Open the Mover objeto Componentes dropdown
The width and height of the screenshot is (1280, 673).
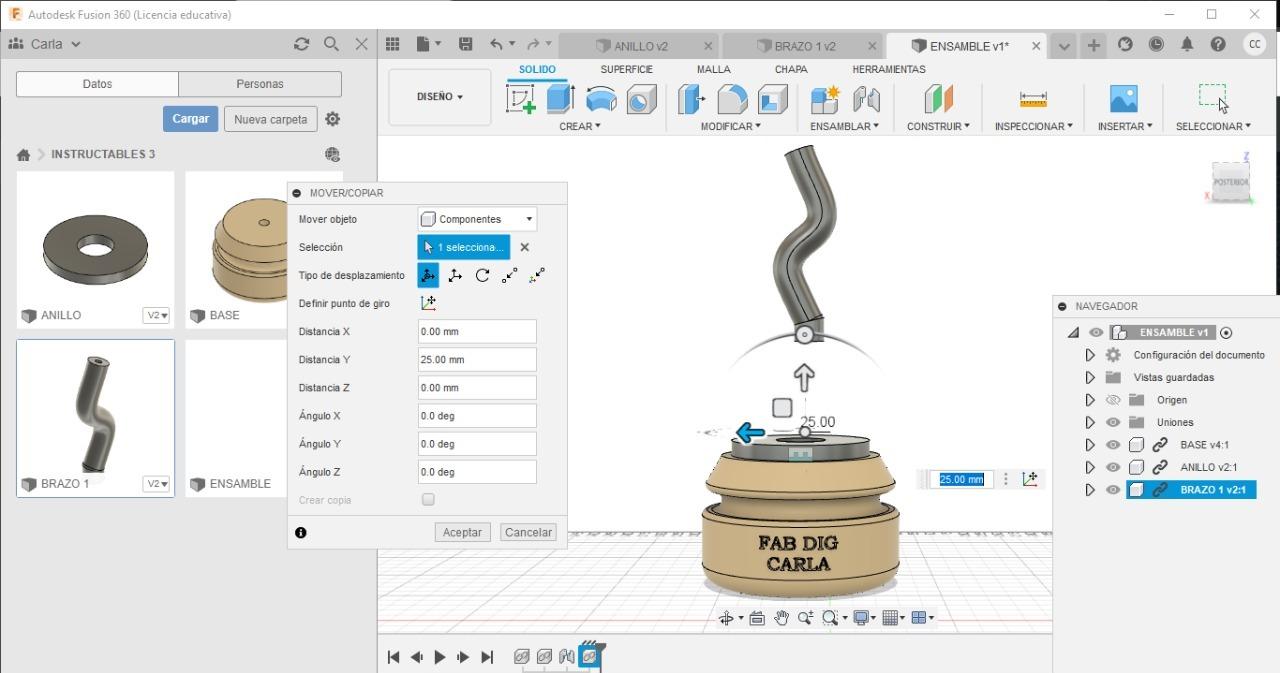(477, 219)
